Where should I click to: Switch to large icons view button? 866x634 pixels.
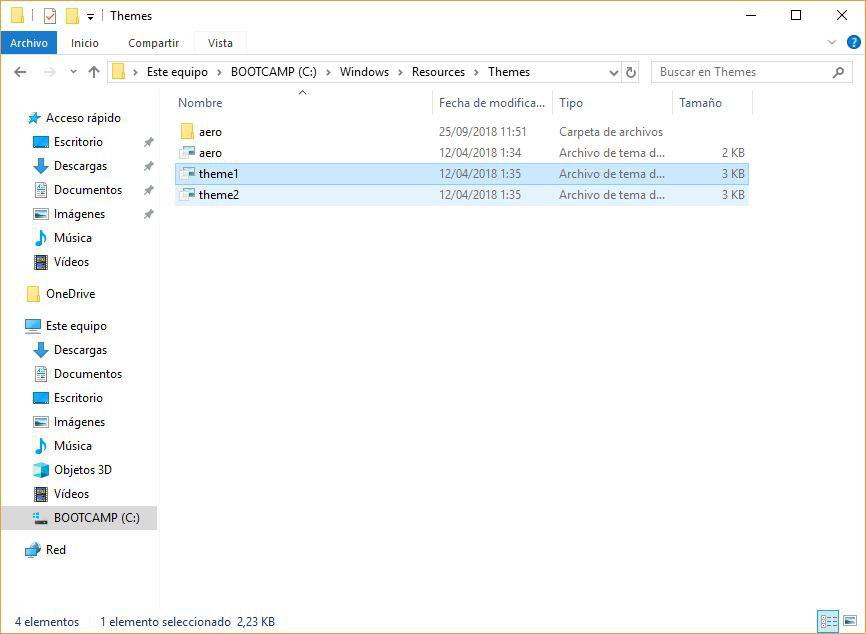(850, 621)
